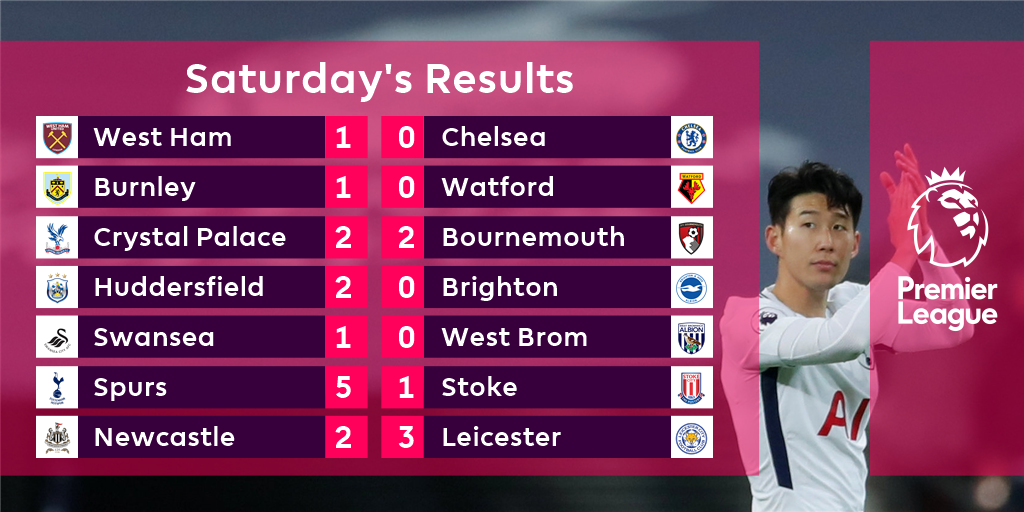Select the Stoke City badge
Screen dimensions: 1024x512
tap(692, 387)
